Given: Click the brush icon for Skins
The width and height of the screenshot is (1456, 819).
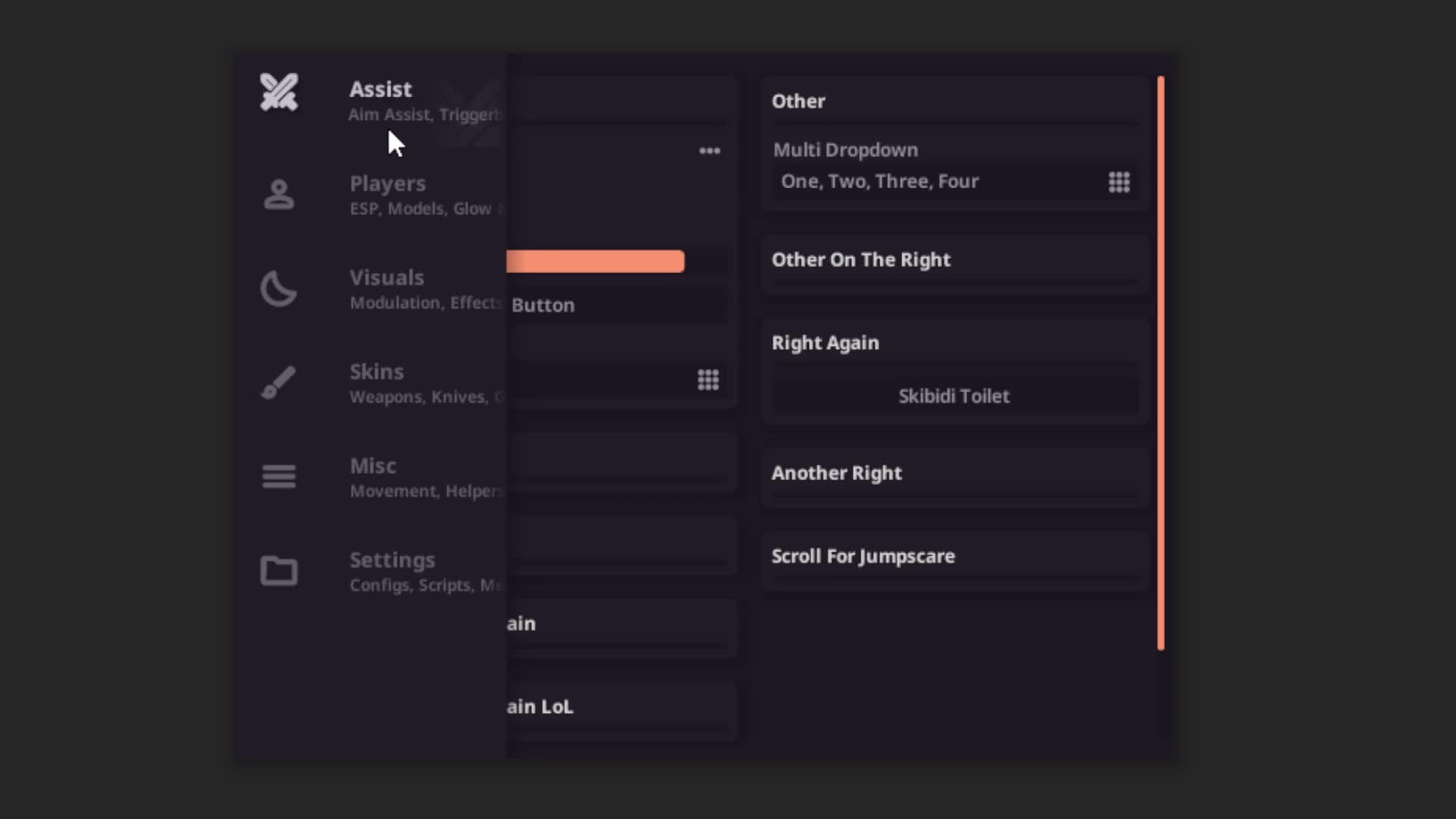Looking at the screenshot, I should click(x=278, y=381).
